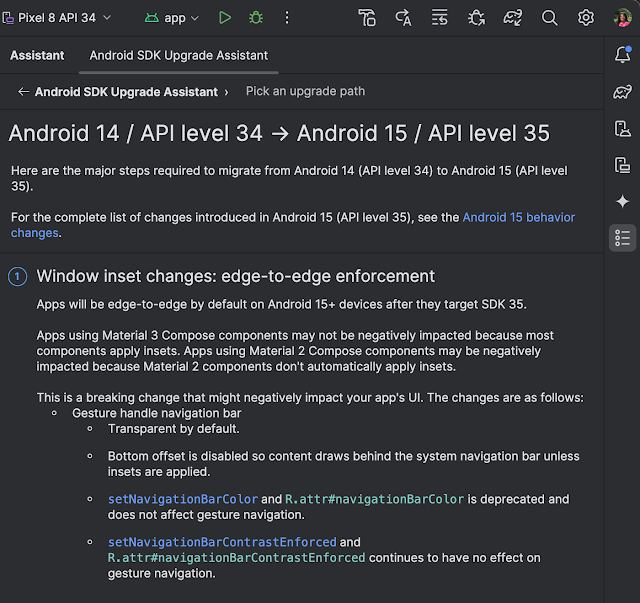Open the Notifications bell in the sidebar
Screen dimensions: 640x603
[622, 55]
